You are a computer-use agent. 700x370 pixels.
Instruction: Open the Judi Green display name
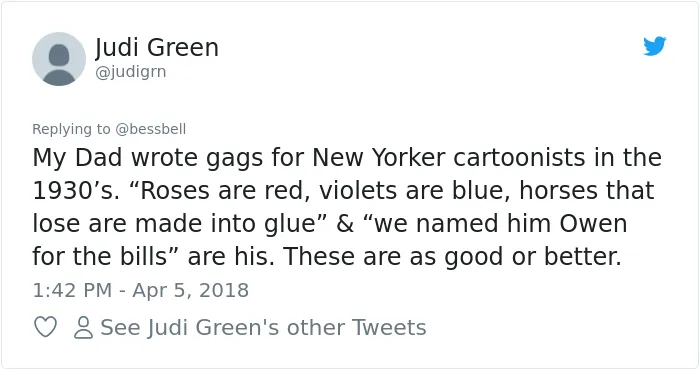(x=157, y=47)
